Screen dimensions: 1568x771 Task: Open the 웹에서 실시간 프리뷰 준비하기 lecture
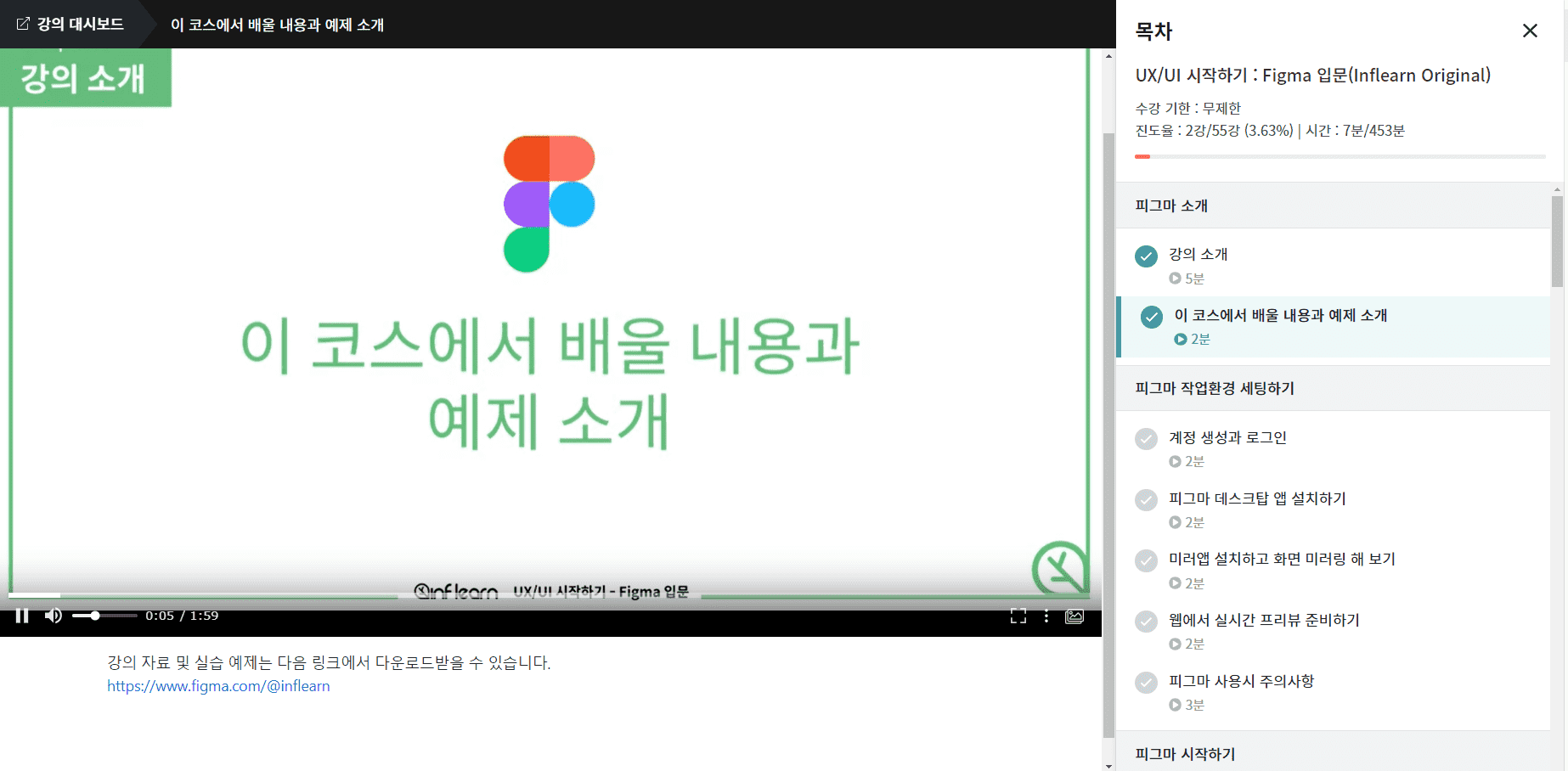tap(1264, 620)
